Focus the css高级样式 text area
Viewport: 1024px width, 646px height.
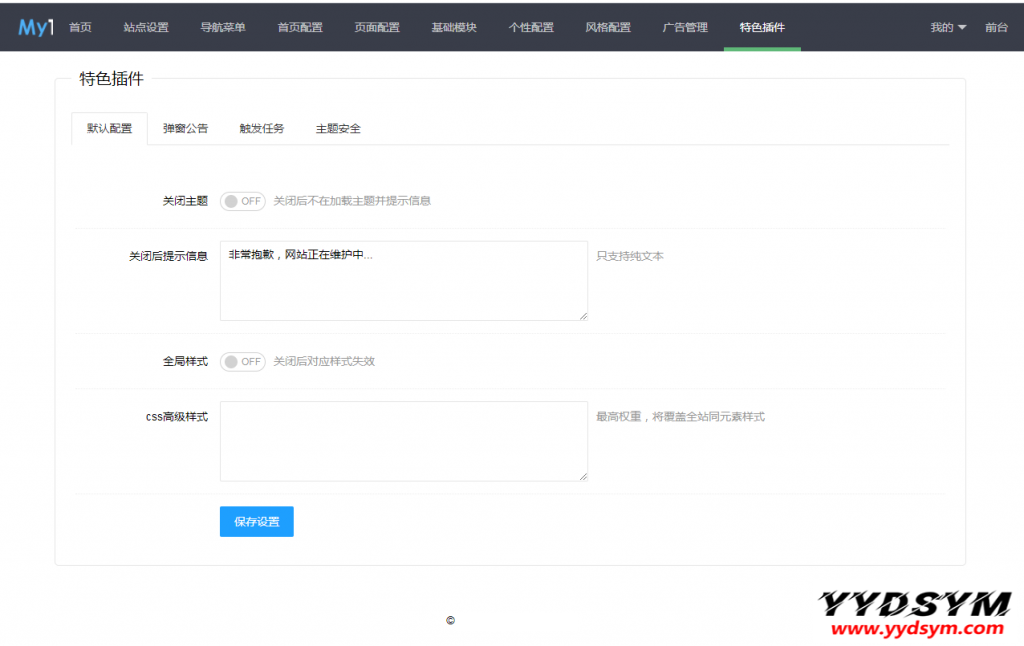(403, 441)
